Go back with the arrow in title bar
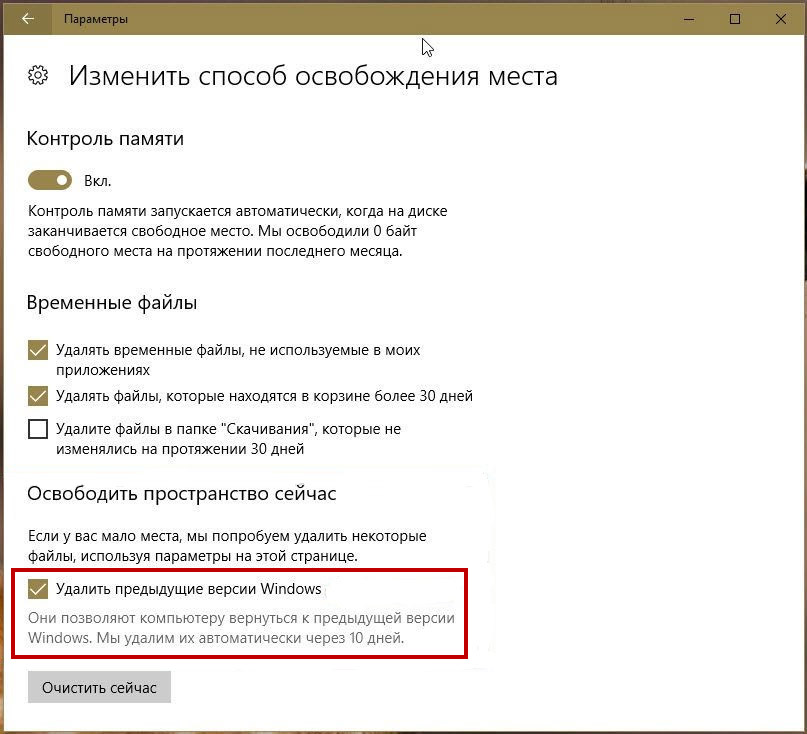807x734 pixels. 28,19
